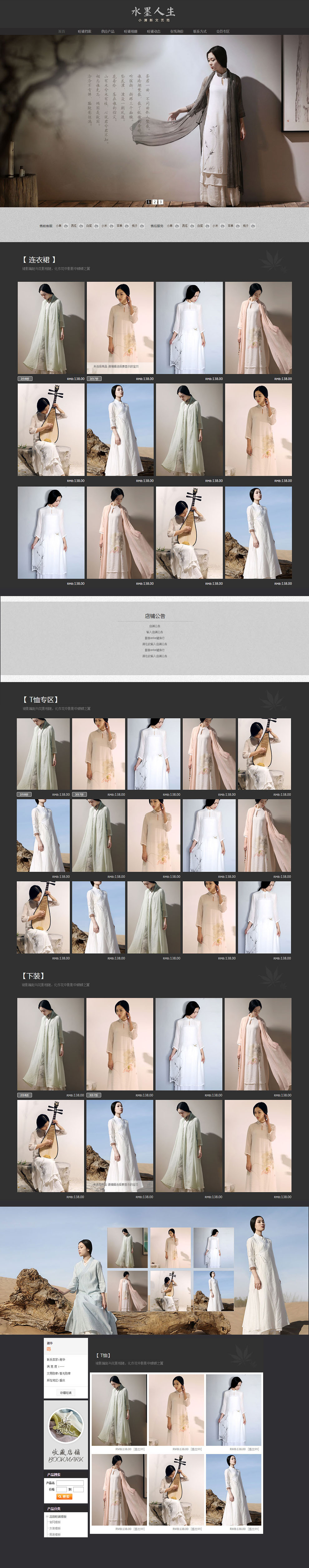
Task: Open the 首页 navigation item
Action: (x=61, y=31)
